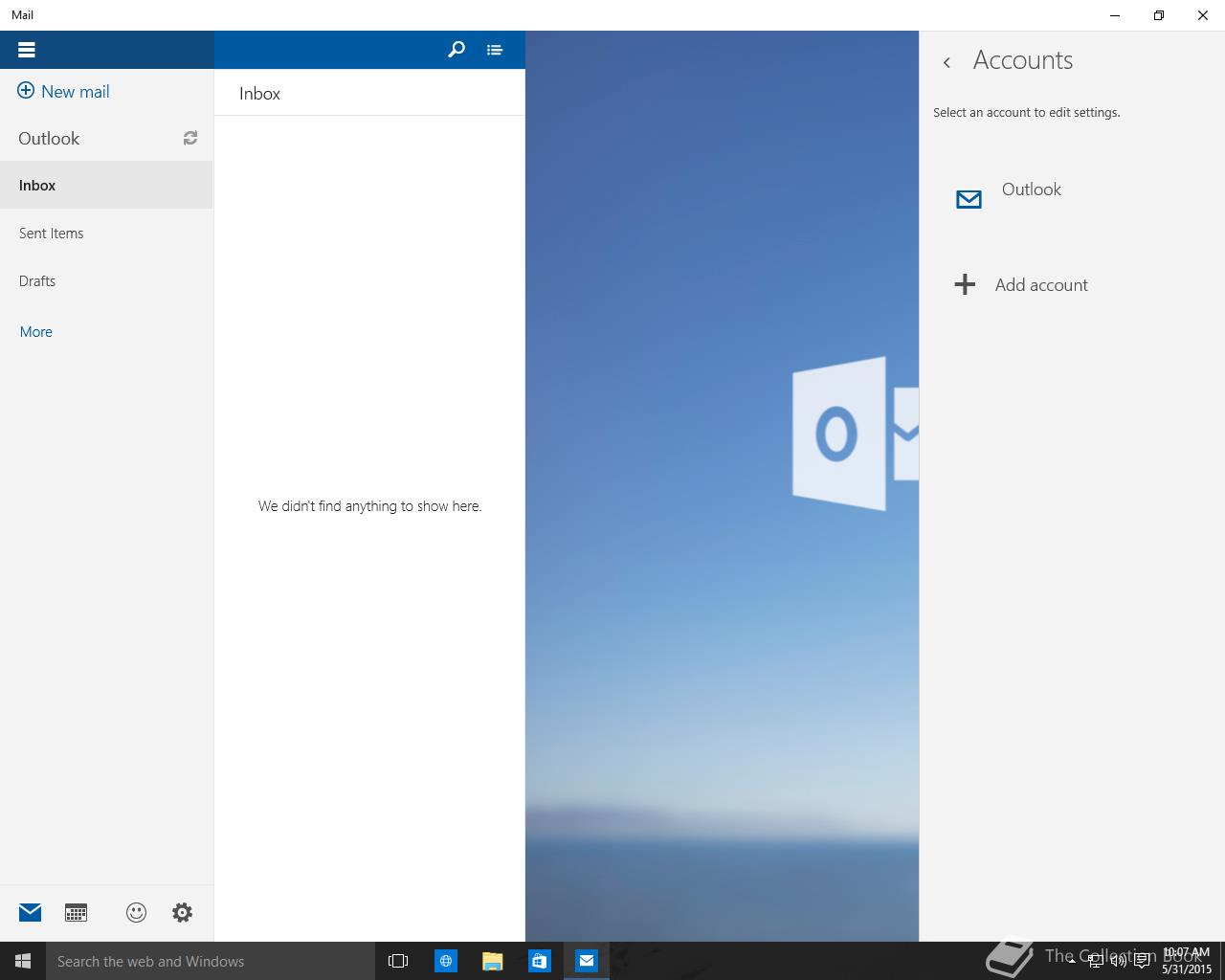This screenshot has width=1225, height=980.
Task: Open the Drafts folder
Action: (x=37, y=281)
